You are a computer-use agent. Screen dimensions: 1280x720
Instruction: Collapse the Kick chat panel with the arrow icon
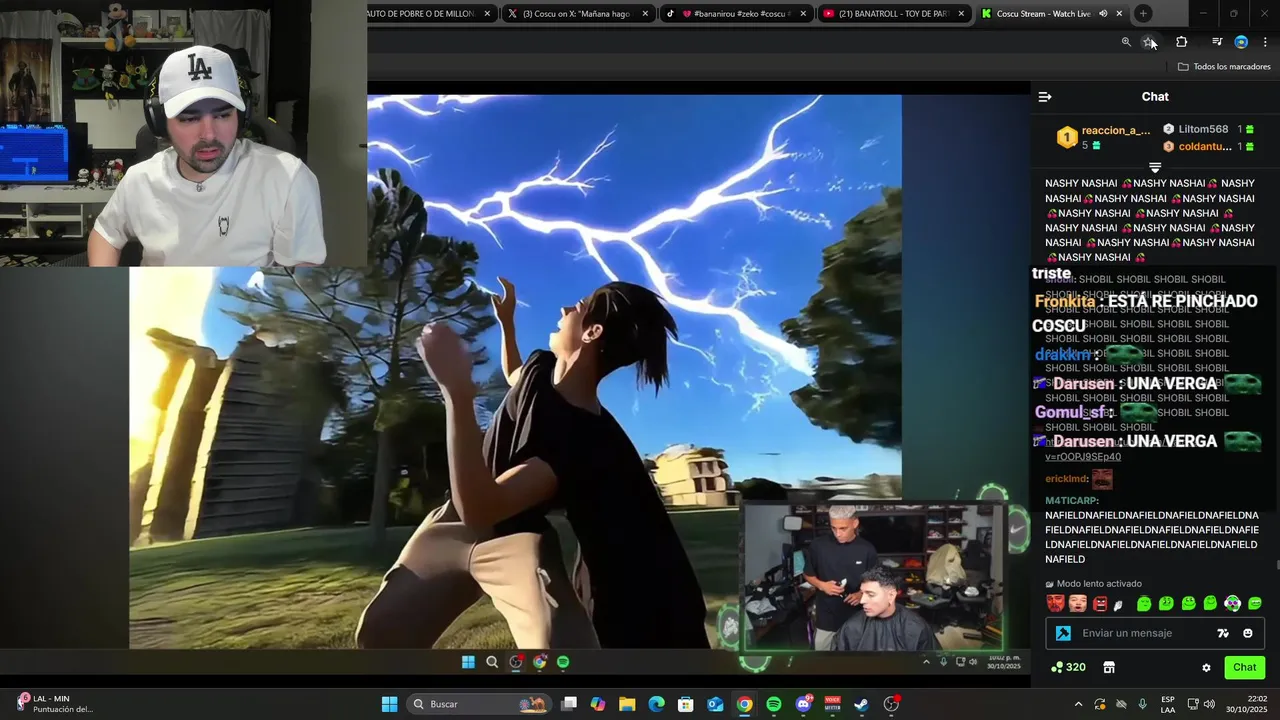click(x=1045, y=97)
